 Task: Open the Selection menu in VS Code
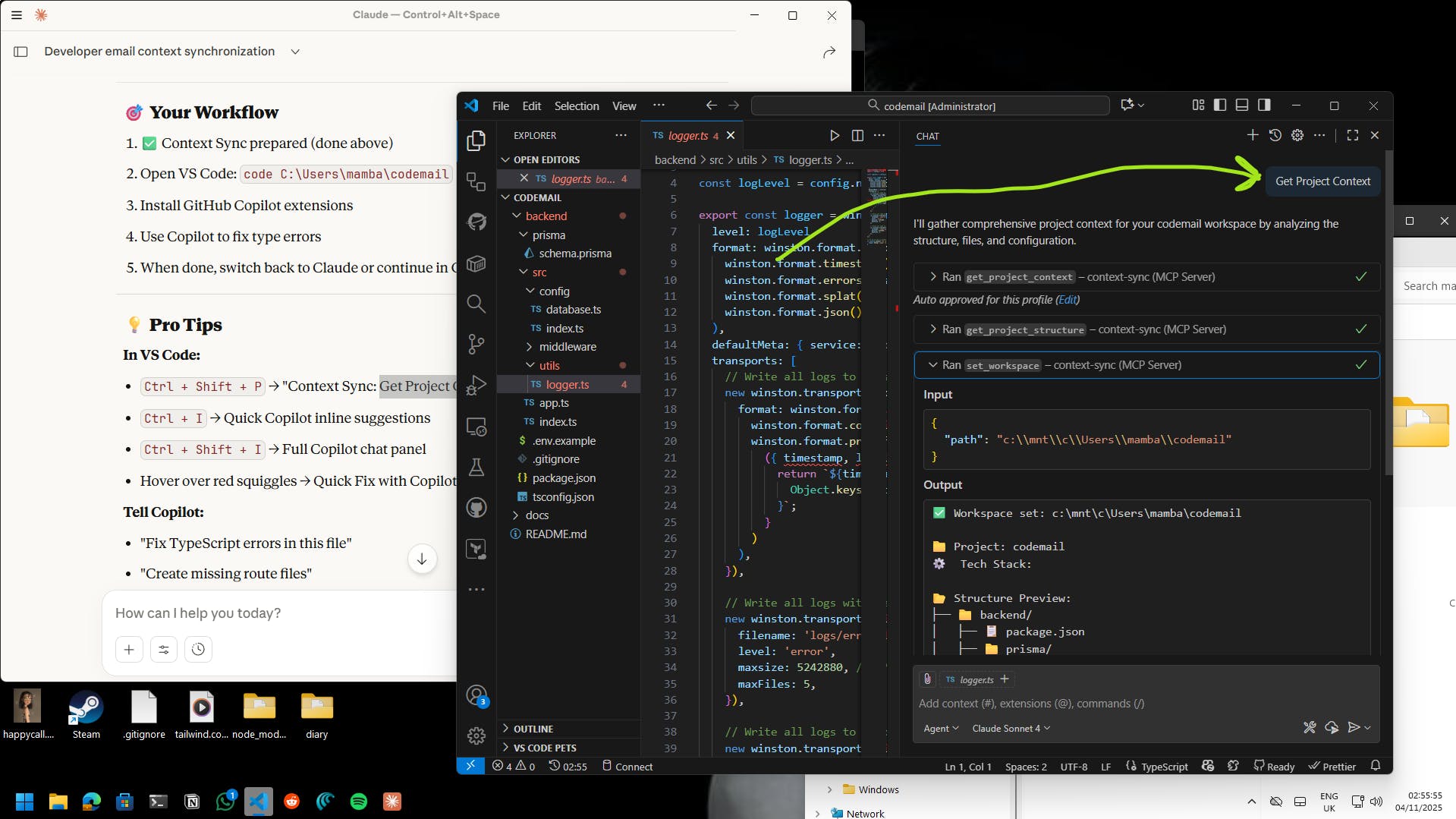(577, 106)
